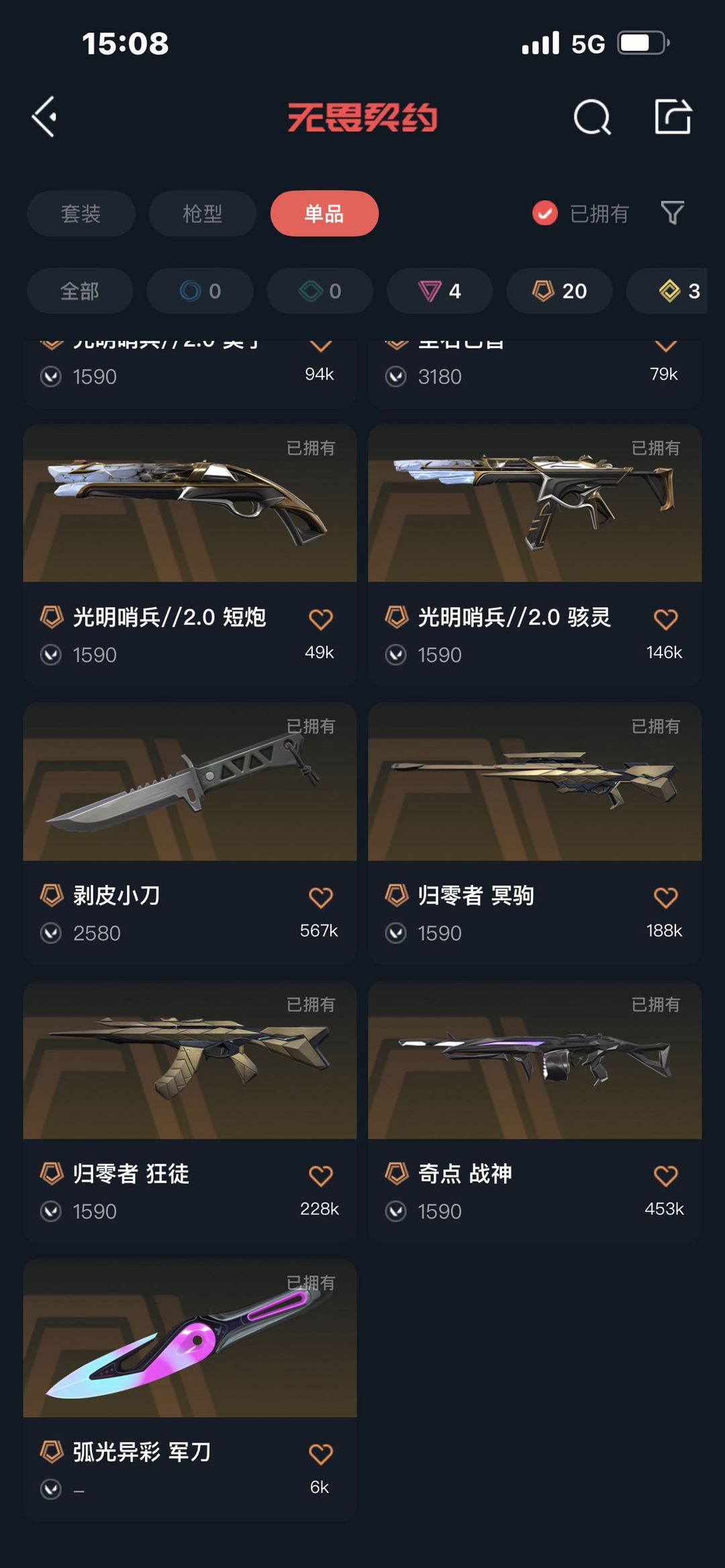Open the 光明哨兵//2.0 短炮 skin image

coord(190,503)
